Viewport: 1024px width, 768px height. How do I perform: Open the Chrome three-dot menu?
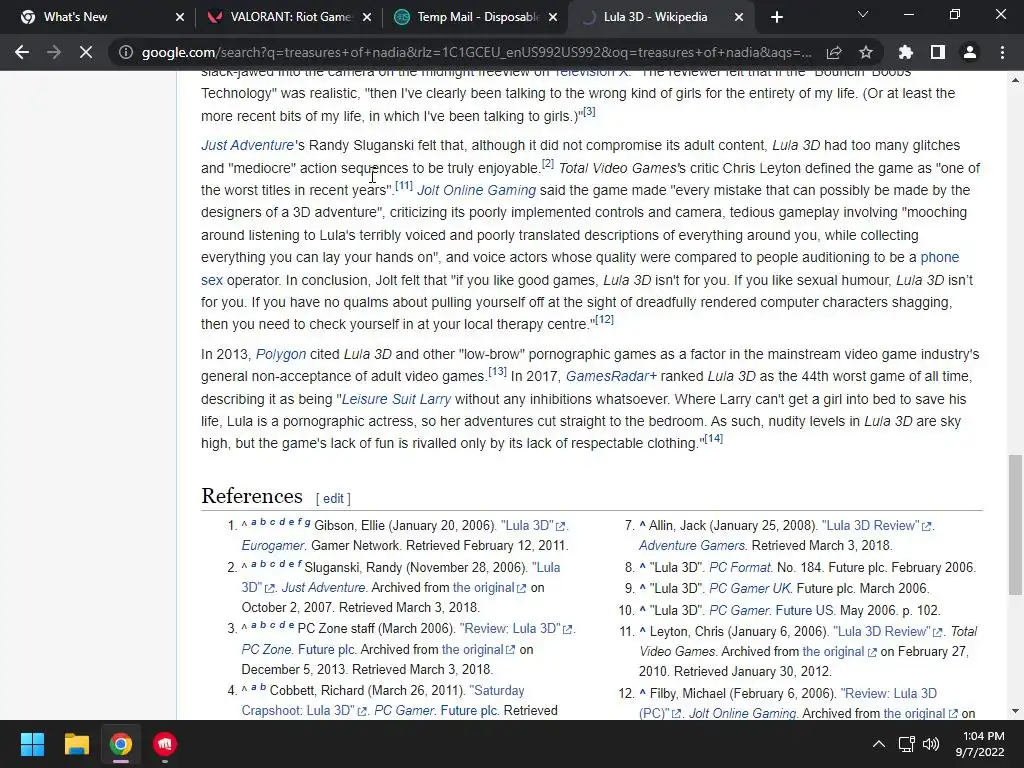(1002, 52)
